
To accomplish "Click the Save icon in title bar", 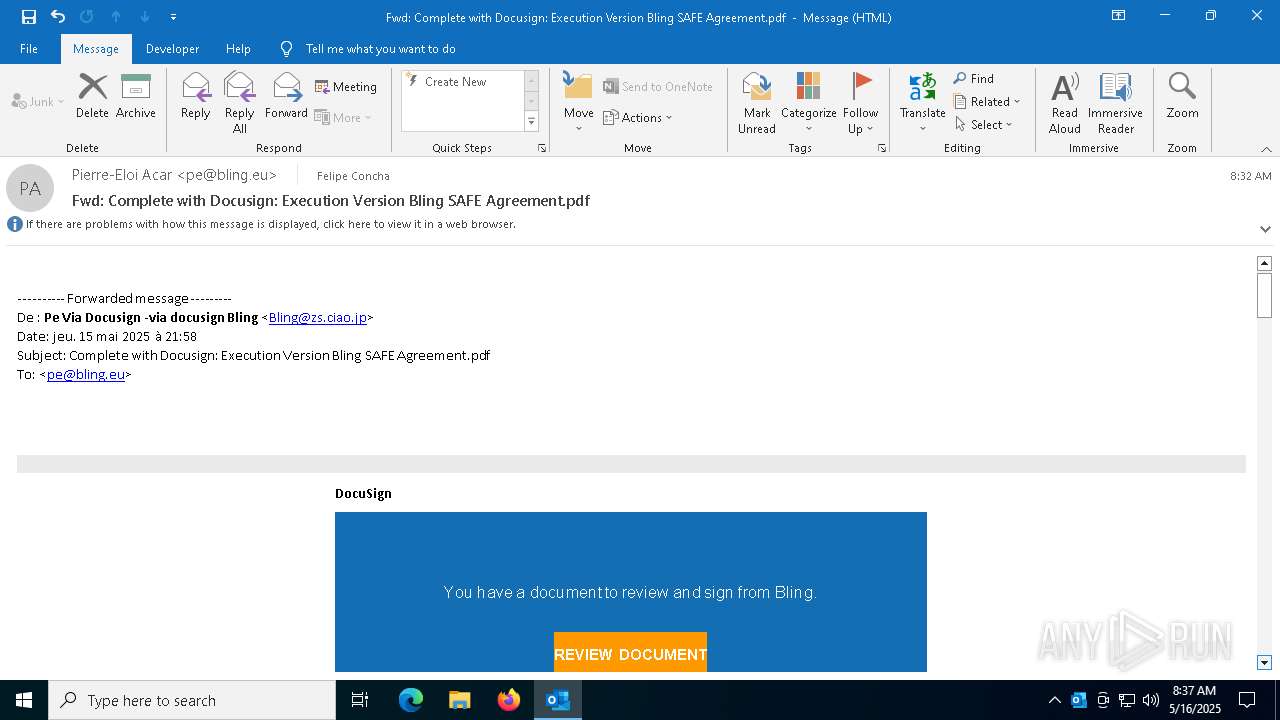I will point(28,16).
